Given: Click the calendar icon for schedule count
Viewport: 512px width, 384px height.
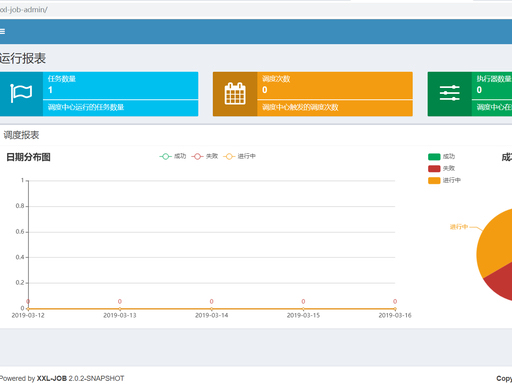Looking at the screenshot, I should [x=235, y=94].
